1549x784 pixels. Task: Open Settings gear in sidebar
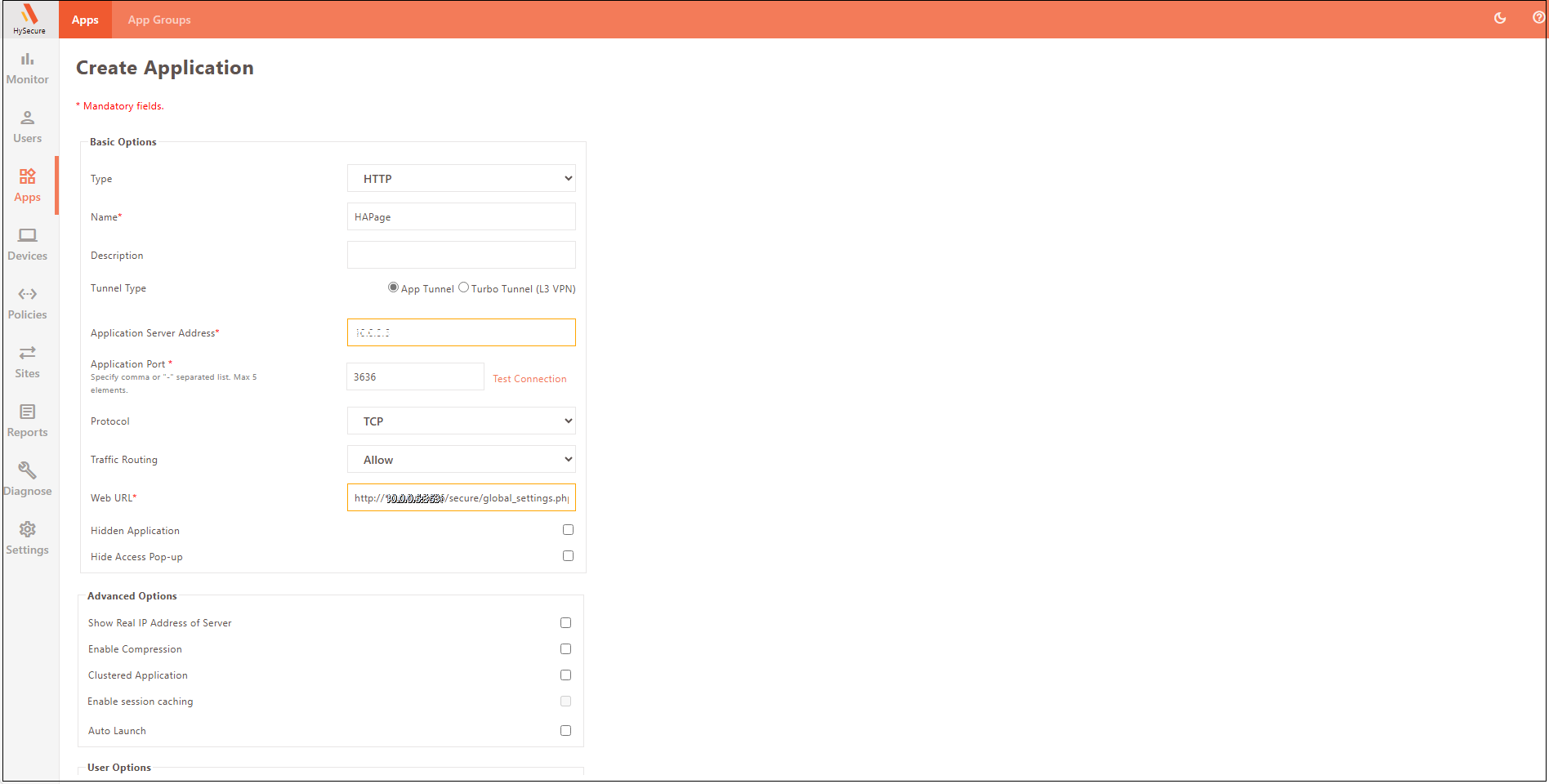point(28,530)
